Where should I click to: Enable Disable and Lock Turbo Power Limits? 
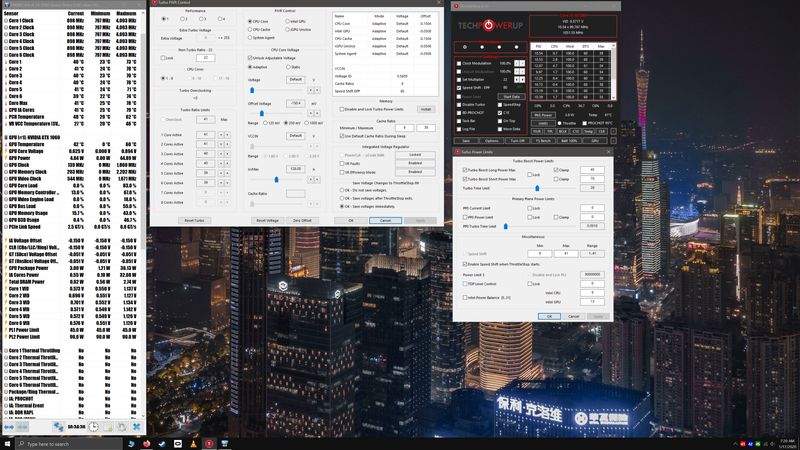point(342,109)
